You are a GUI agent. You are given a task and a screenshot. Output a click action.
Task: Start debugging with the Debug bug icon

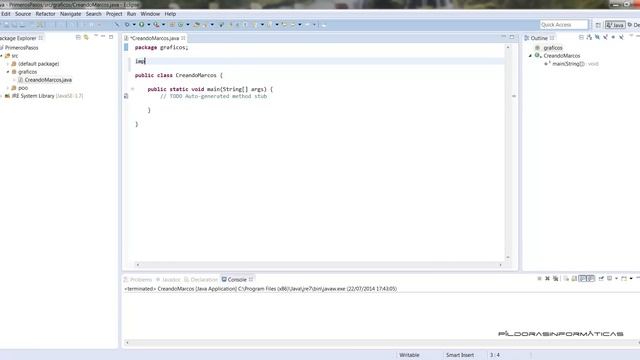127,24
